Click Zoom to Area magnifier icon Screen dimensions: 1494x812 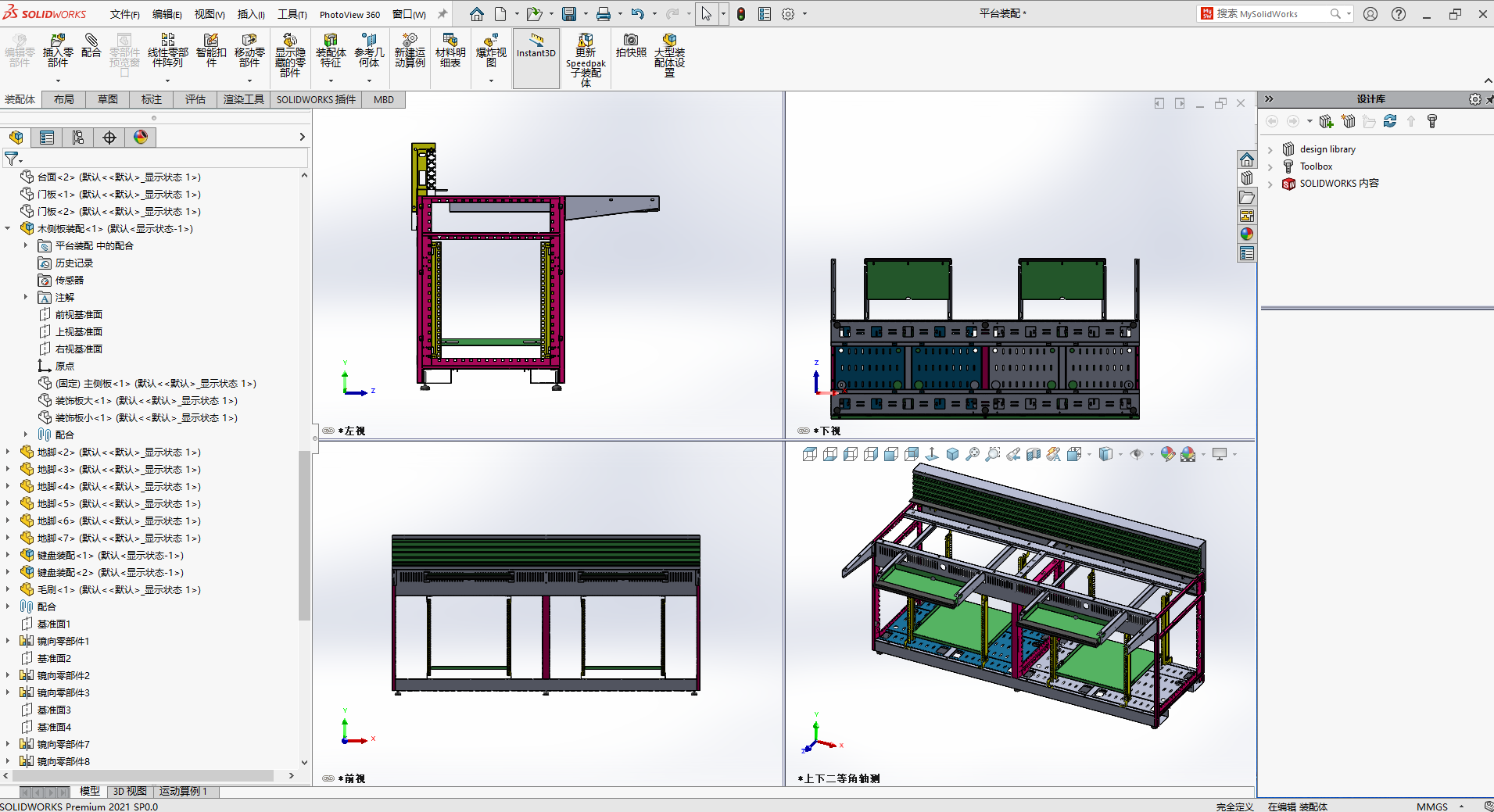[x=993, y=454]
